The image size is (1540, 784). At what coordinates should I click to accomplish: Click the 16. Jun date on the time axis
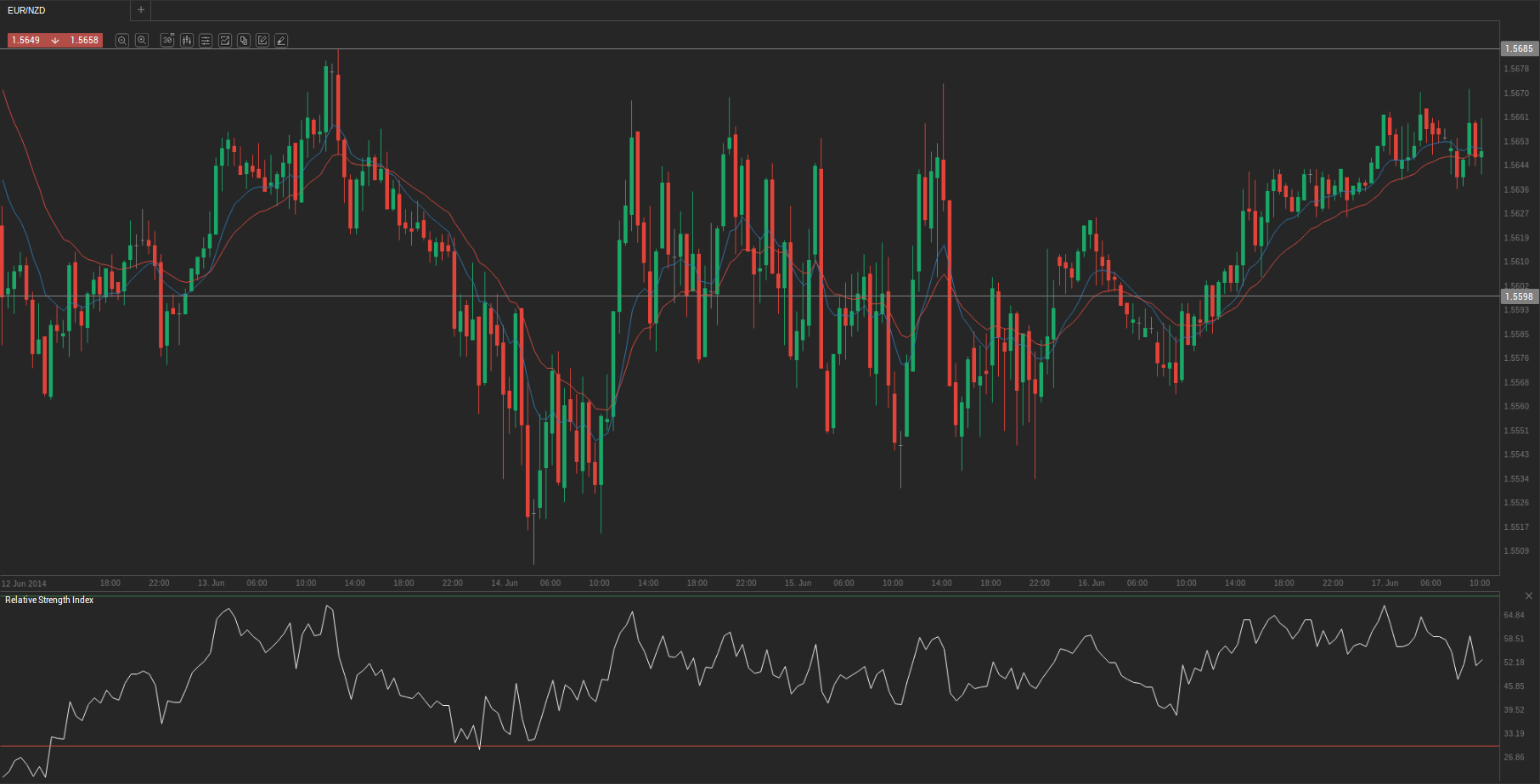pyautogui.click(x=1092, y=583)
